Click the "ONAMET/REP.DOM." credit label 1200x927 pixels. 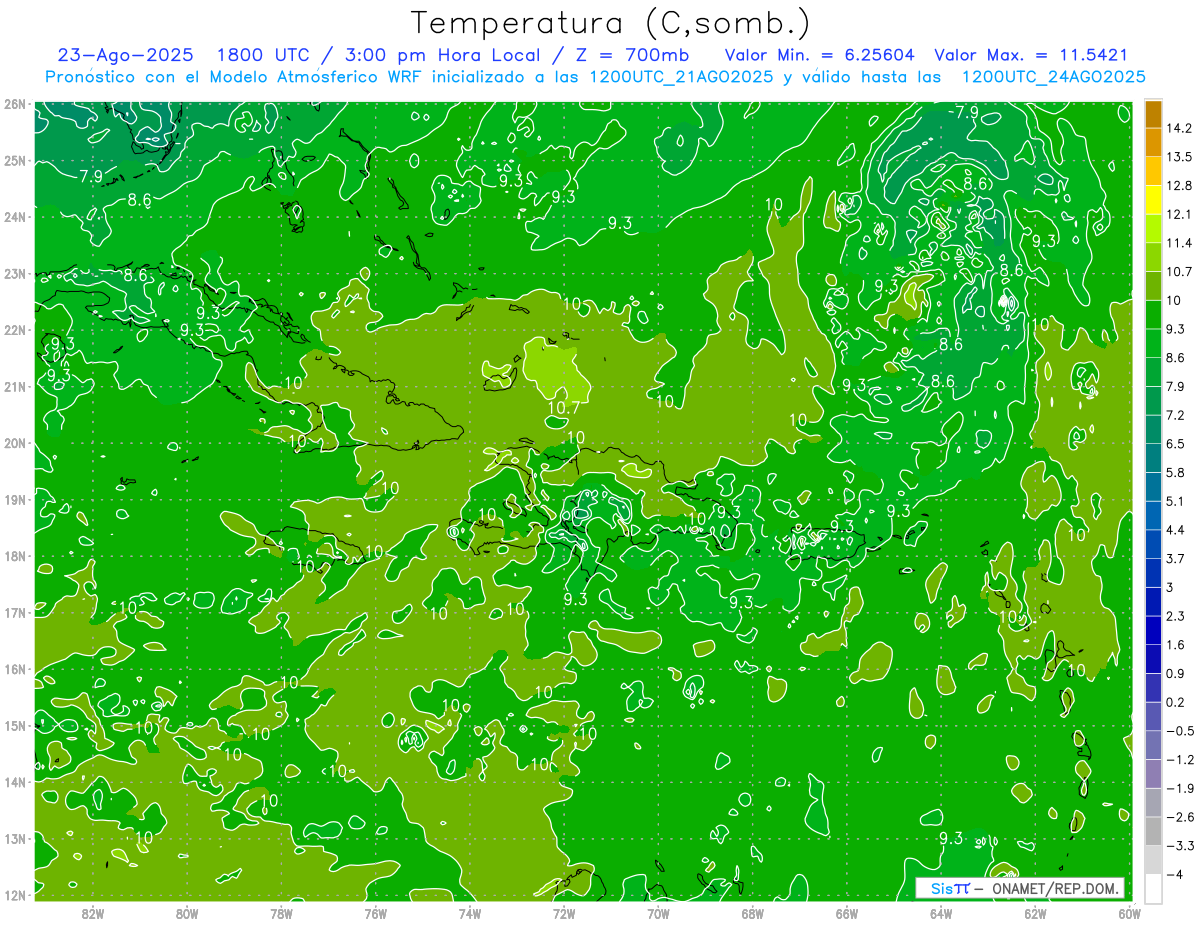coord(1055,888)
